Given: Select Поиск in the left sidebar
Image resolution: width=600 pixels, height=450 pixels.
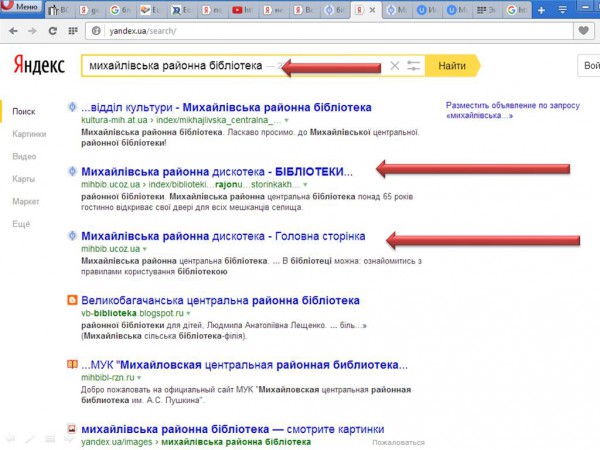Looking at the screenshot, I should click(x=24, y=111).
